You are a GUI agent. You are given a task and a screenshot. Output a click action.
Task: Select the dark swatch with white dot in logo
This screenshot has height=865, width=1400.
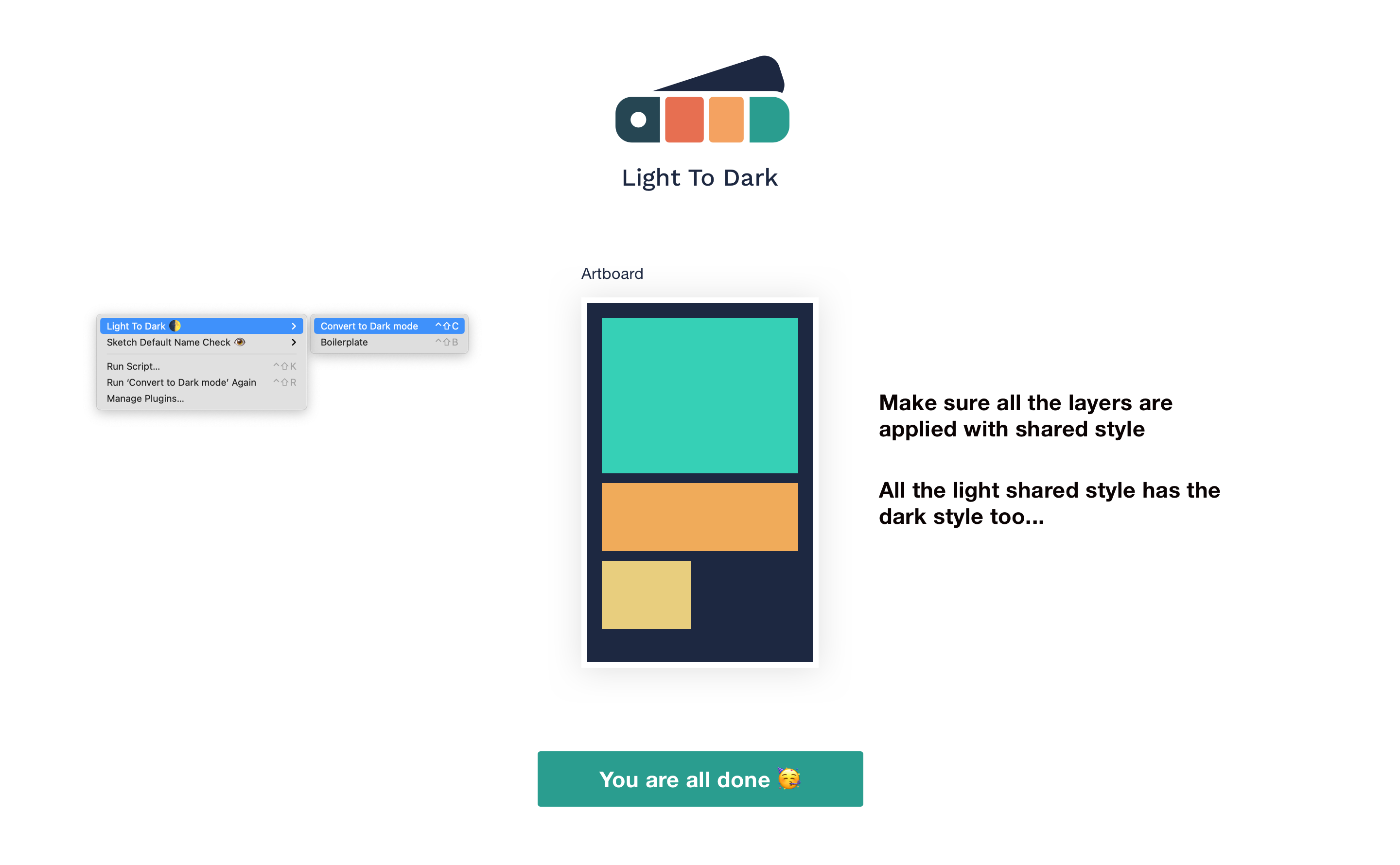[x=637, y=119]
